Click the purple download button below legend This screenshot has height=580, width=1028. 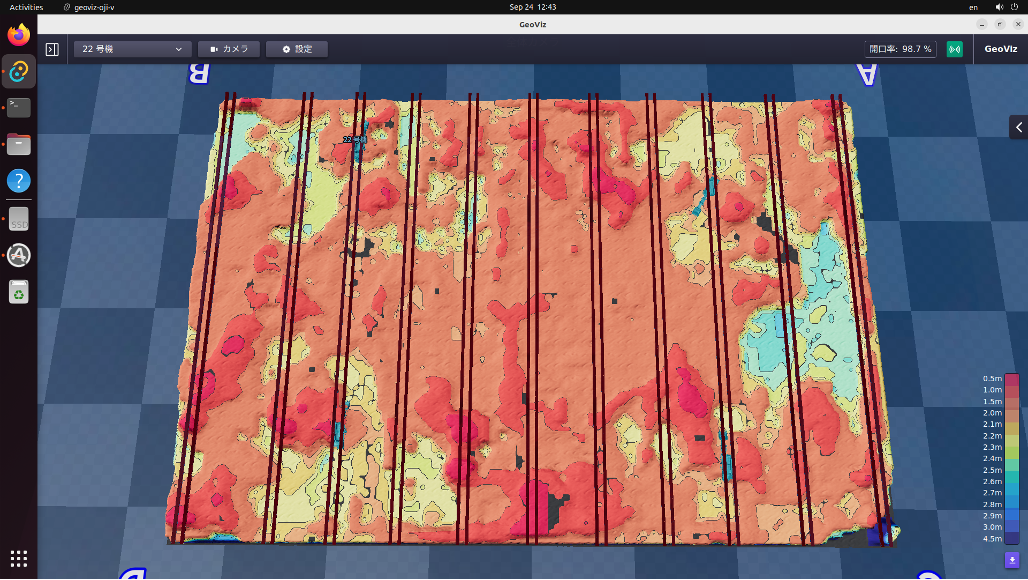[x=1012, y=560]
